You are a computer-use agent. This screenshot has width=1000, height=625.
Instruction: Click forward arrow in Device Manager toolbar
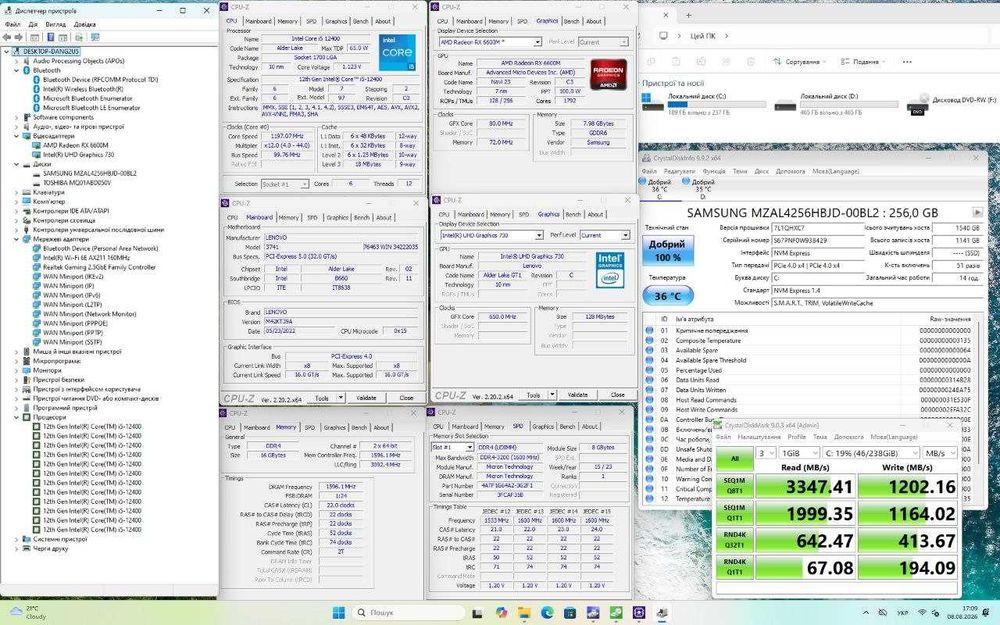click(18, 37)
